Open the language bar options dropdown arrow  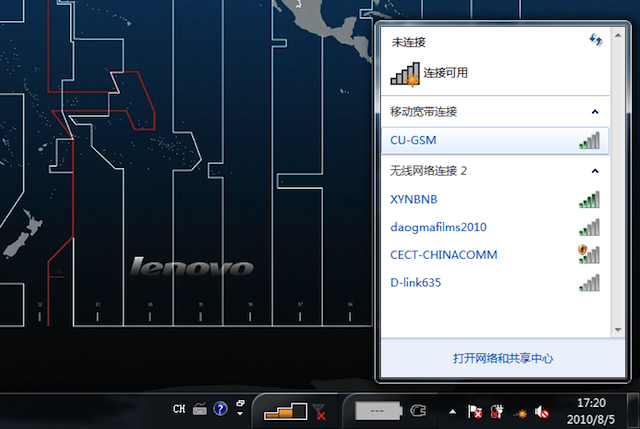(239, 412)
